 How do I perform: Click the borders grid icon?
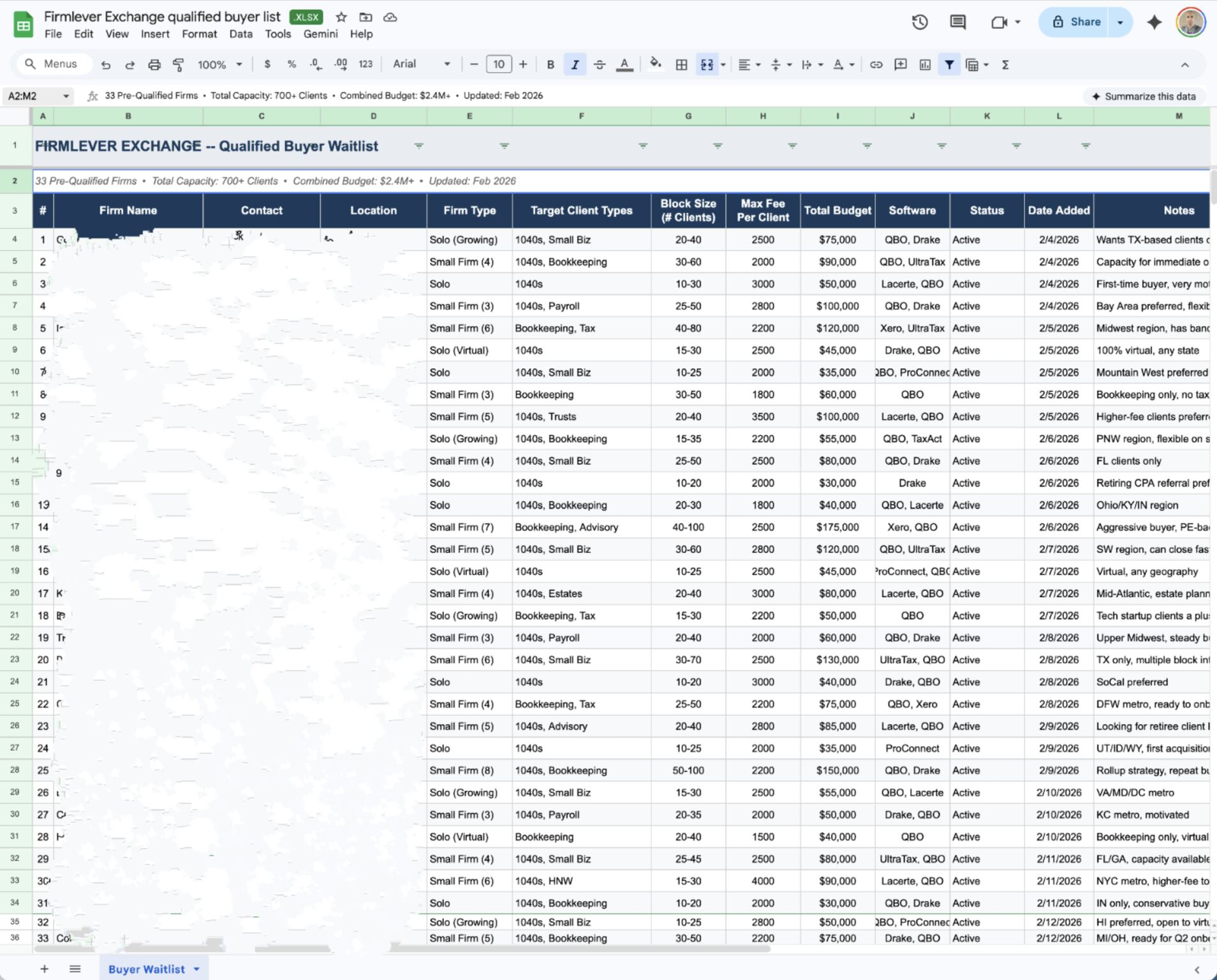coord(681,64)
